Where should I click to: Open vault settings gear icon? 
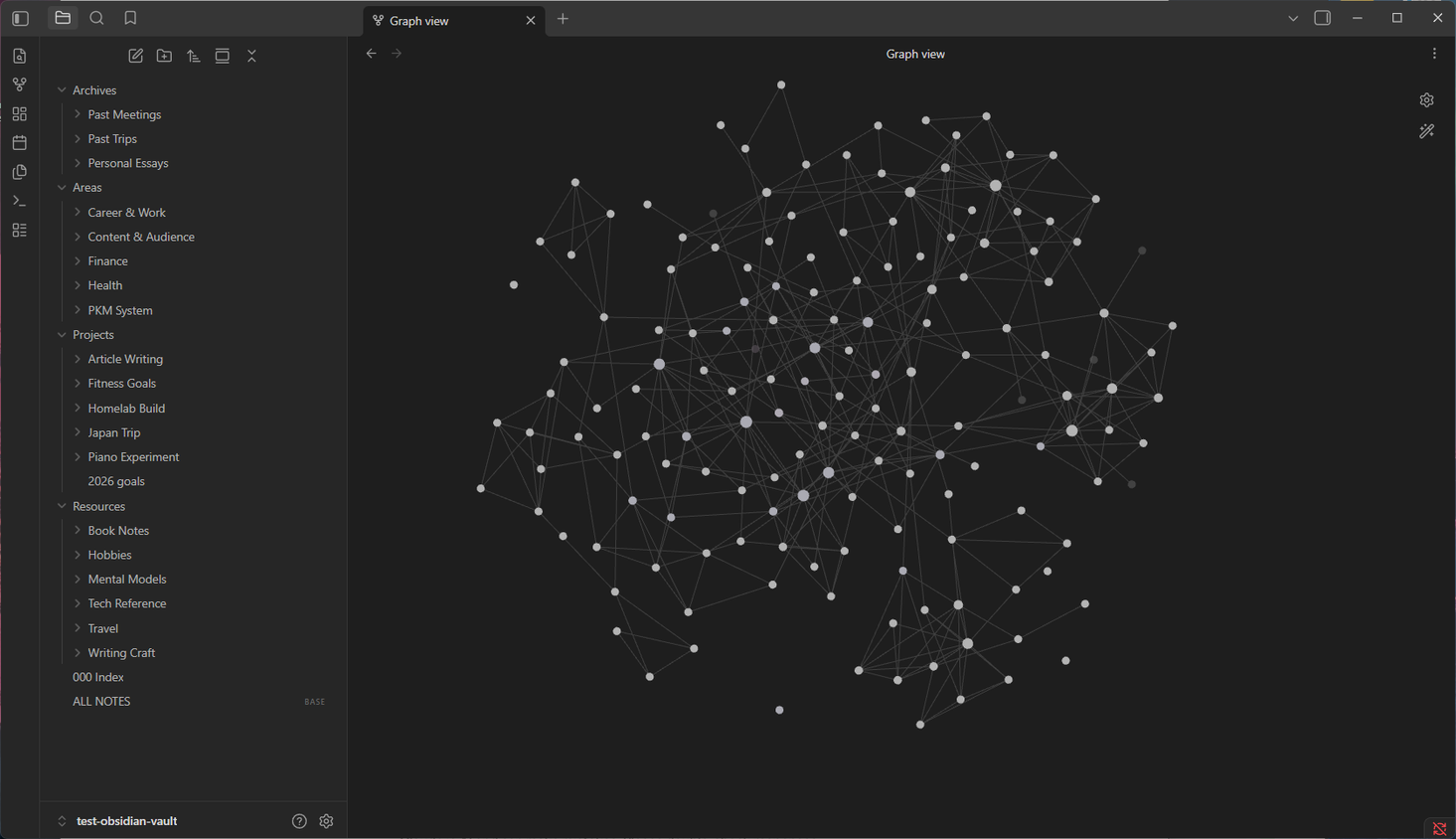[326, 821]
